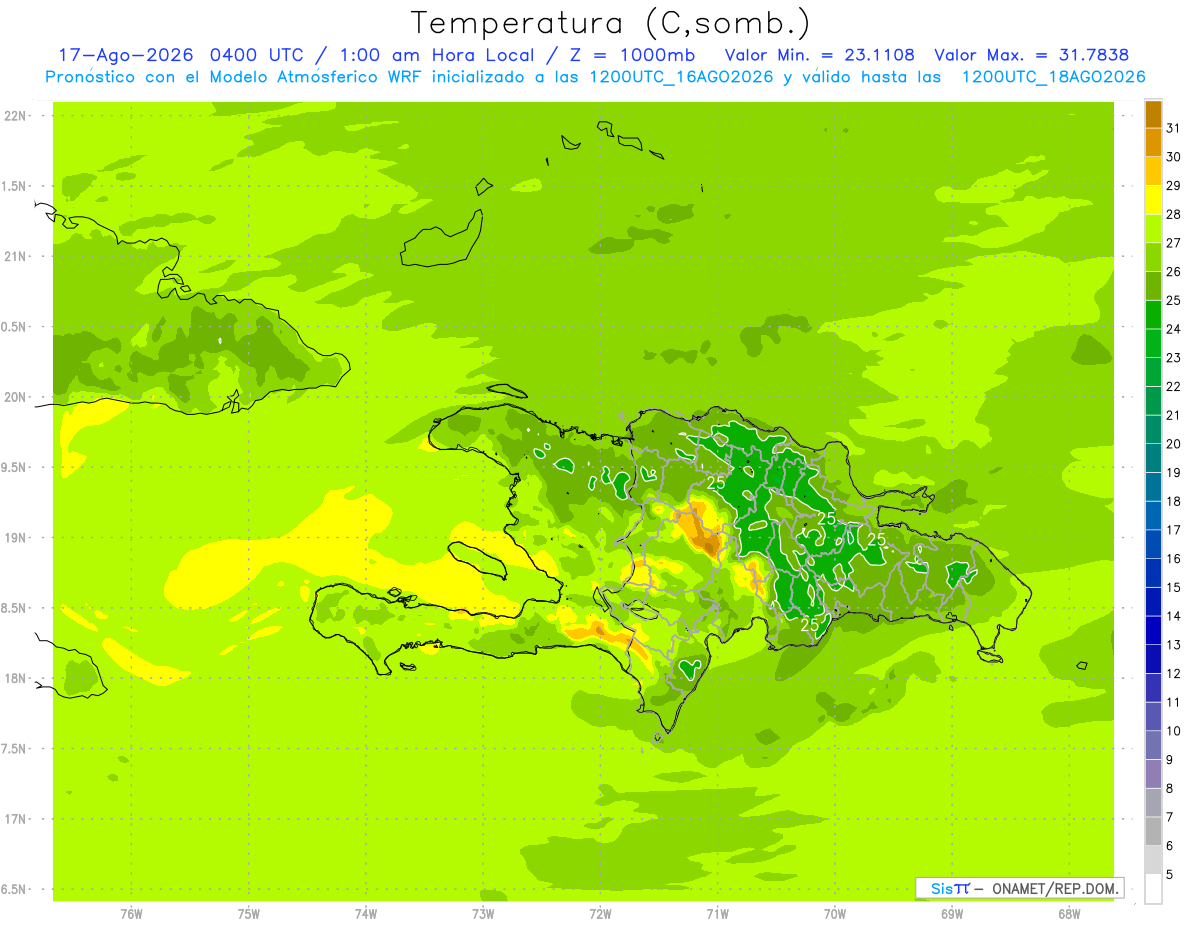
Task: Click the '0400 UTC' time text
Action: pos(256,55)
